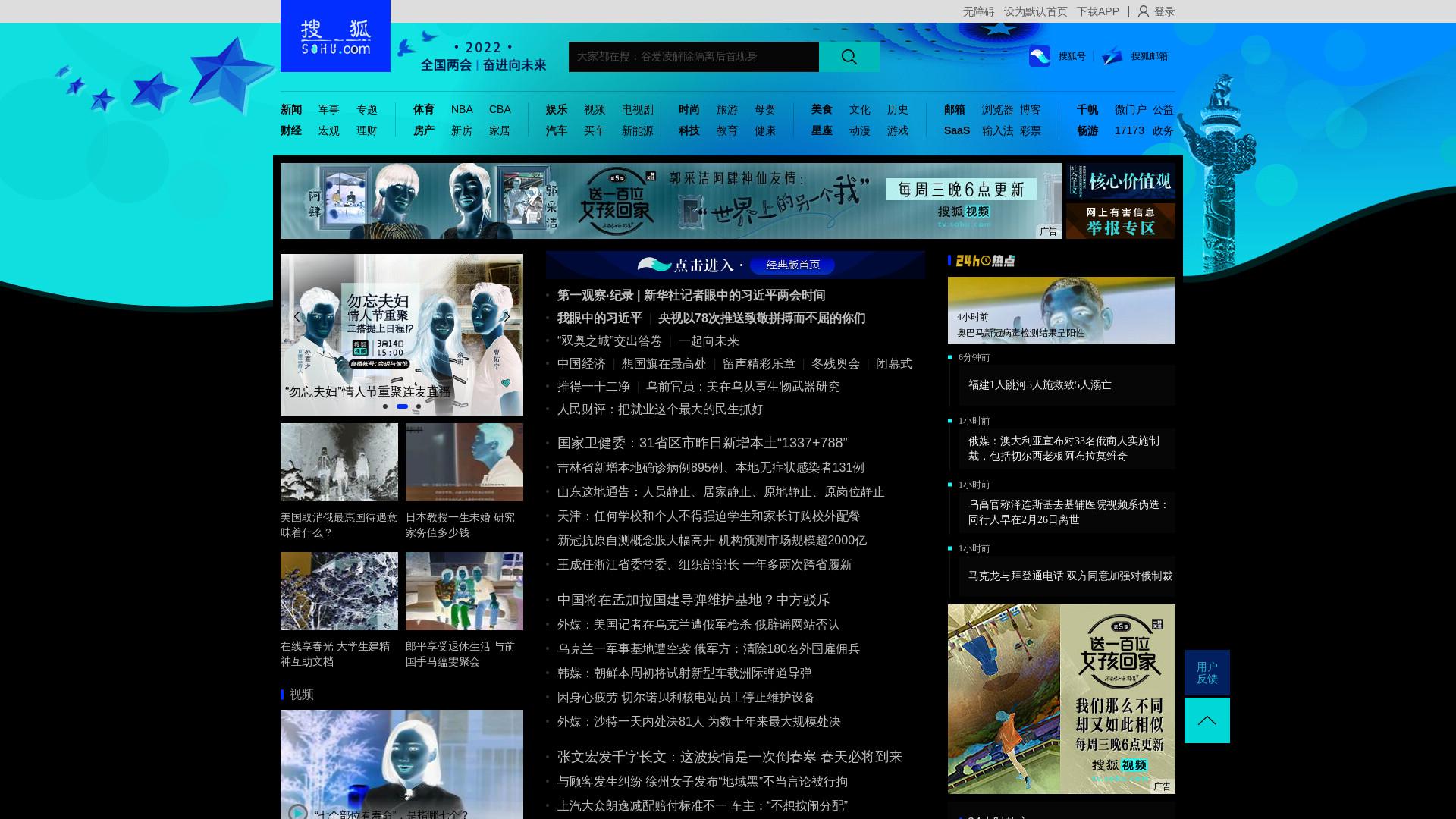Viewport: 1456px width, 819px height.
Task: Click the 闭幕式 headline link
Action: pyautogui.click(x=894, y=363)
